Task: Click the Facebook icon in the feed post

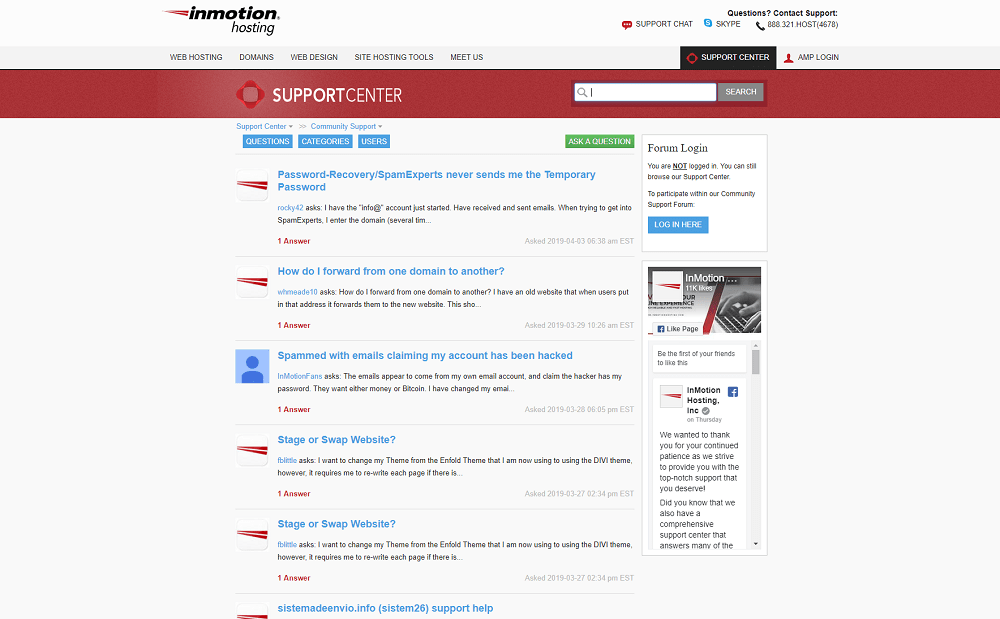Action: click(733, 392)
